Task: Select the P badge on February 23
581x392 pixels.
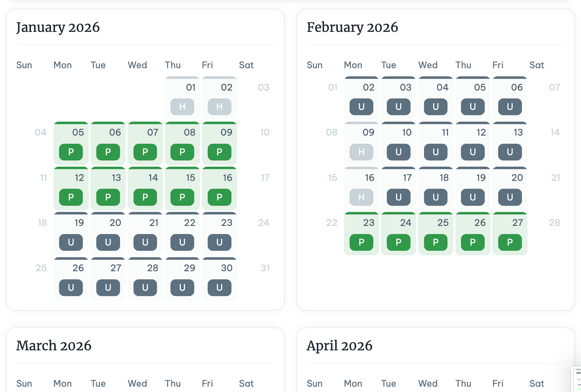Action: click(361, 242)
